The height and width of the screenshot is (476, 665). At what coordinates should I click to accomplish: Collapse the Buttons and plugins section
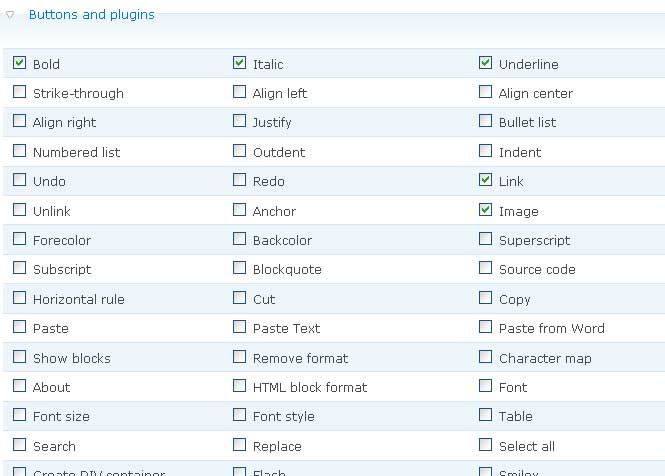10,16
